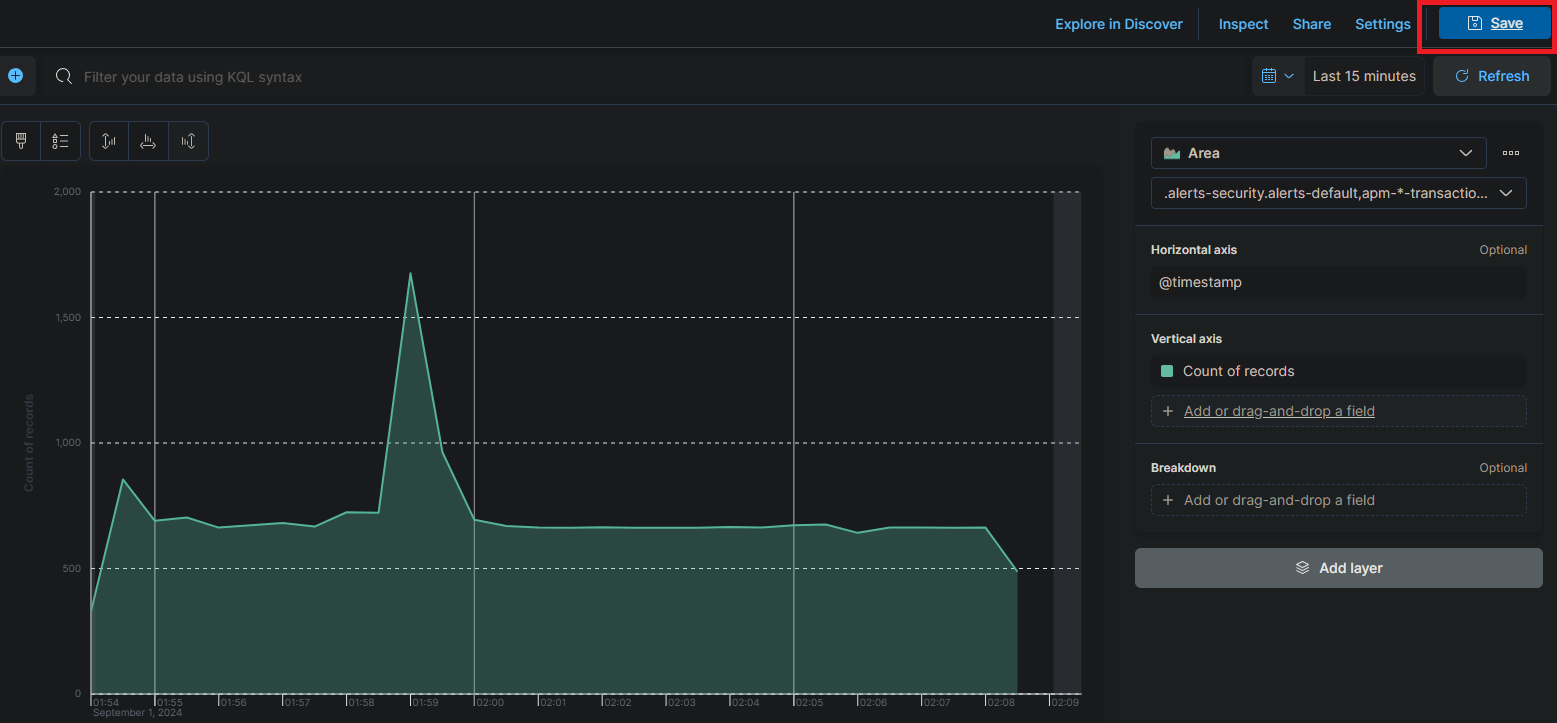Open bottom axis settings icon

(x=148, y=141)
